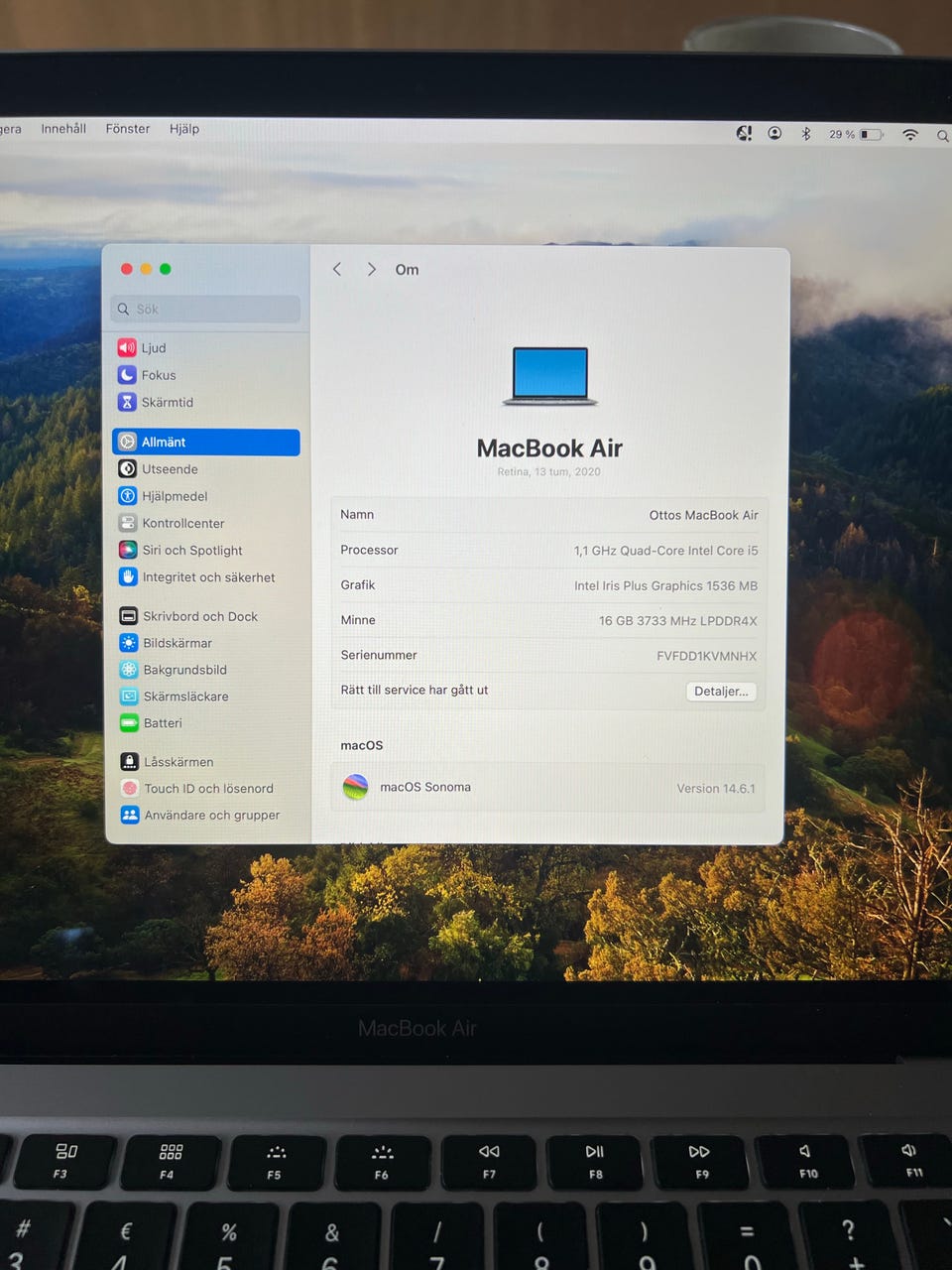Open Integritet och säkerhet hand icon
This screenshot has width=952, height=1270.
[x=128, y=576]
